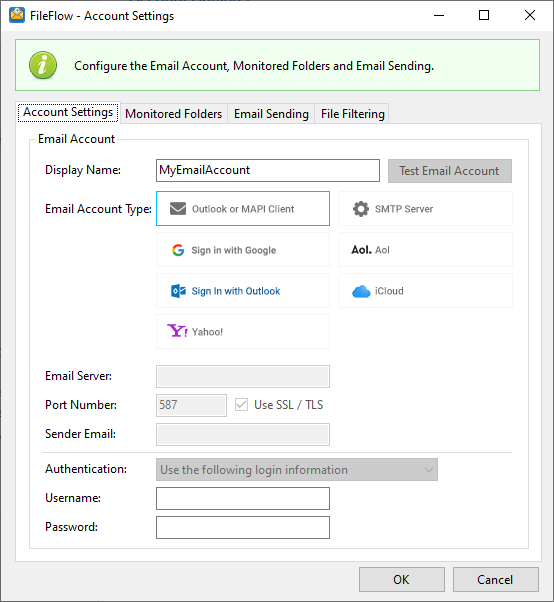This screenshot has width=554, height=602.
Task: Click the FileFlow app icon in title bar
Action: coord(17,15)
